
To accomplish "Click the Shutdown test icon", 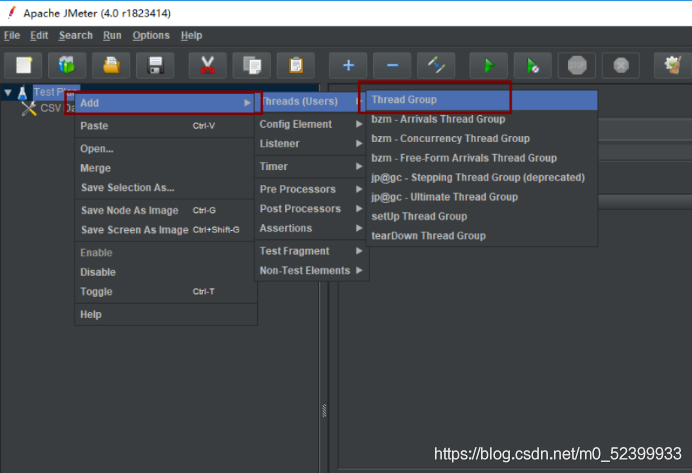I will pyautogui.click(x=621, y=66).
